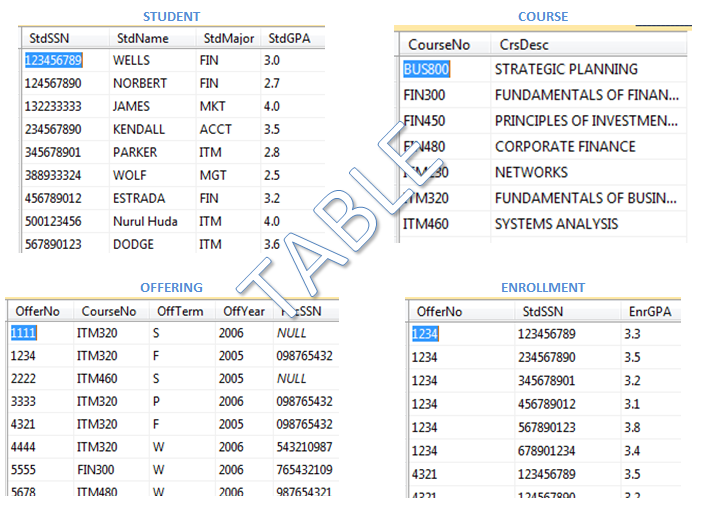This screenshot has width=713, height=512.
Task: Click SSN 388933324 in STUDENT table
Action: coord(53,175)
